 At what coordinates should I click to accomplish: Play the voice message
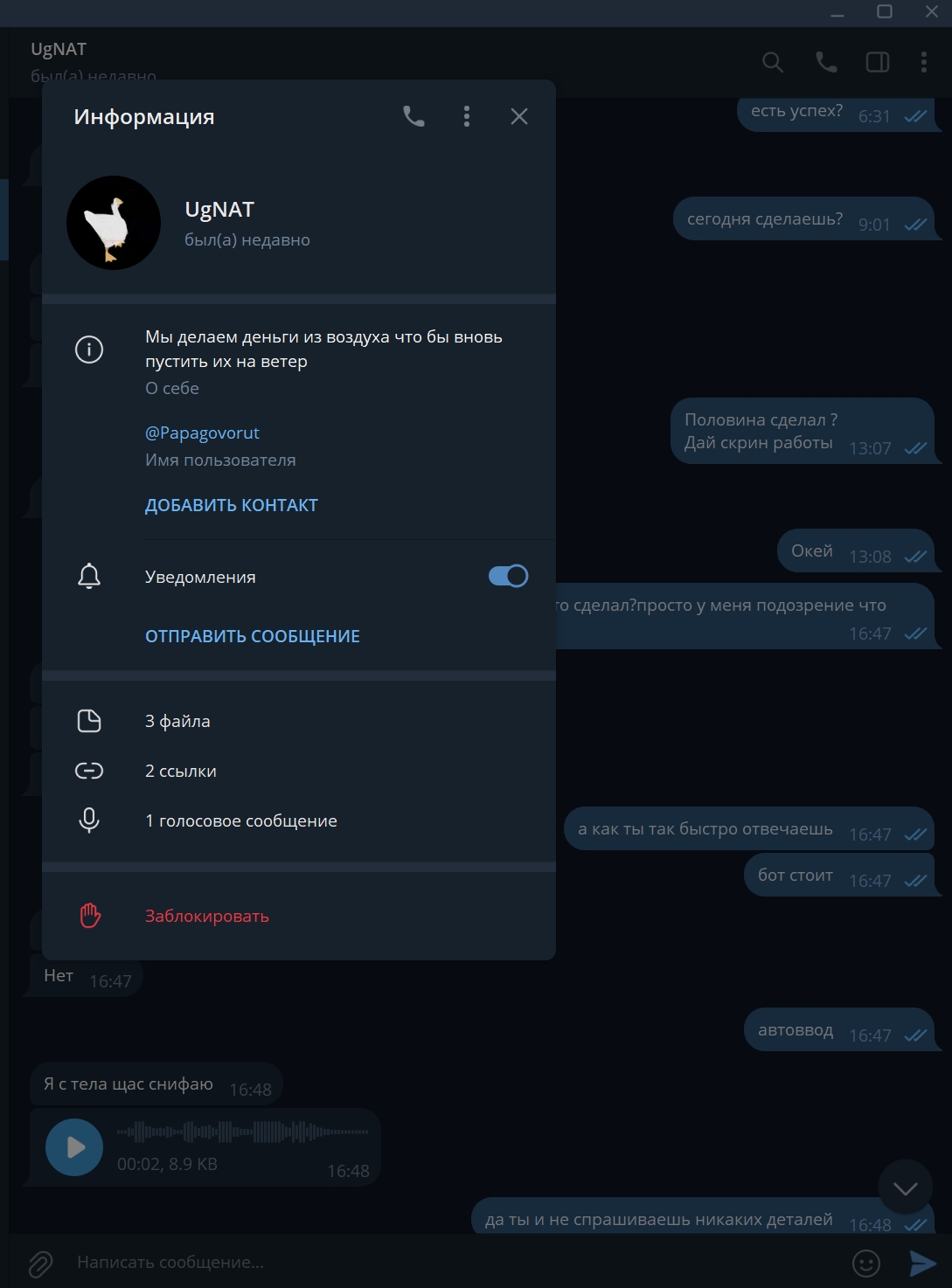tap(74, 1147)
